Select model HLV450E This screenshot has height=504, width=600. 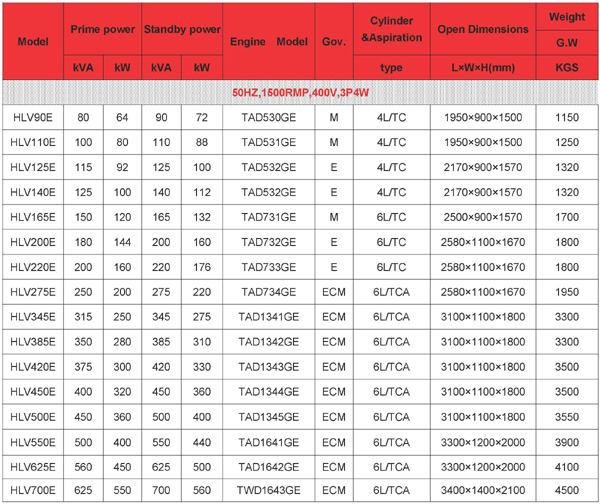click(33, 391)
